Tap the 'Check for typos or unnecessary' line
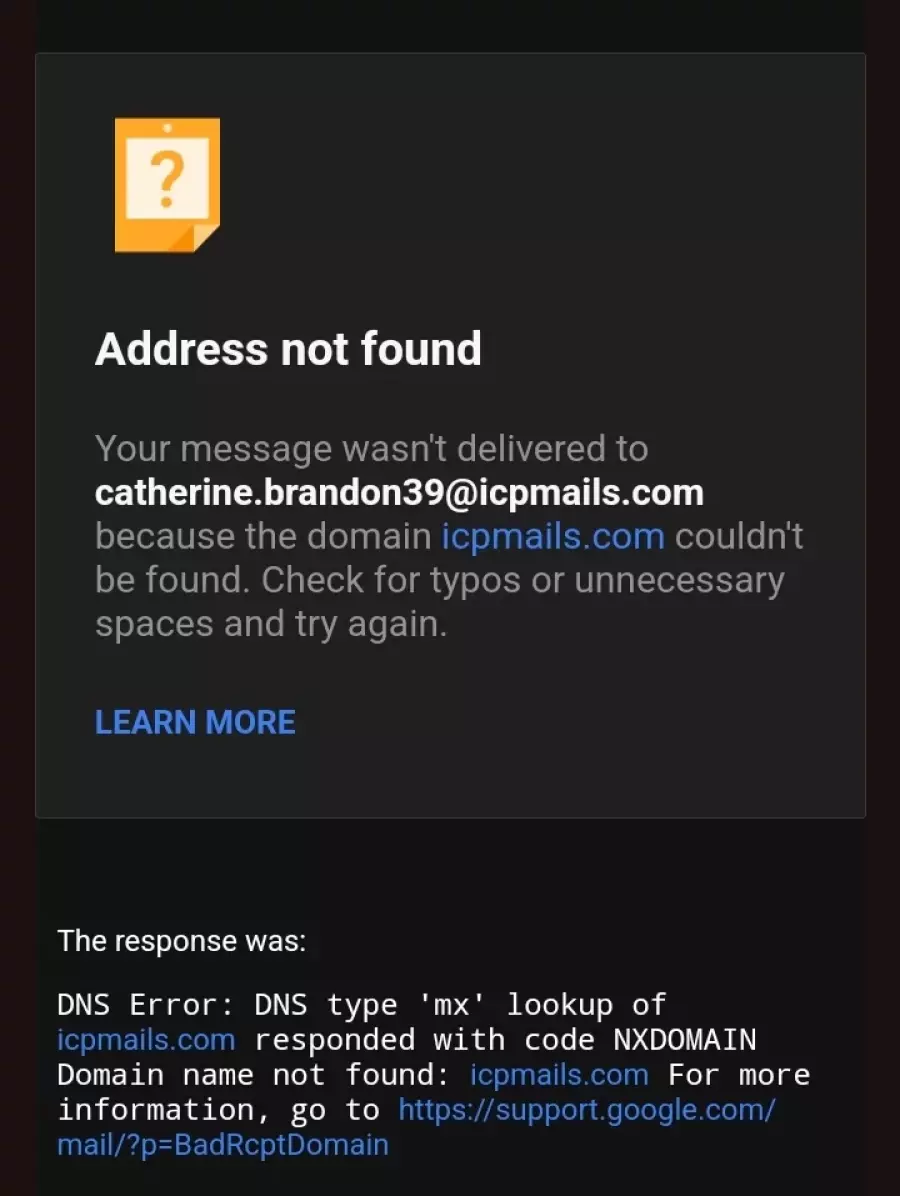This screenshot has height=1196, width=900. pos(522,580)
